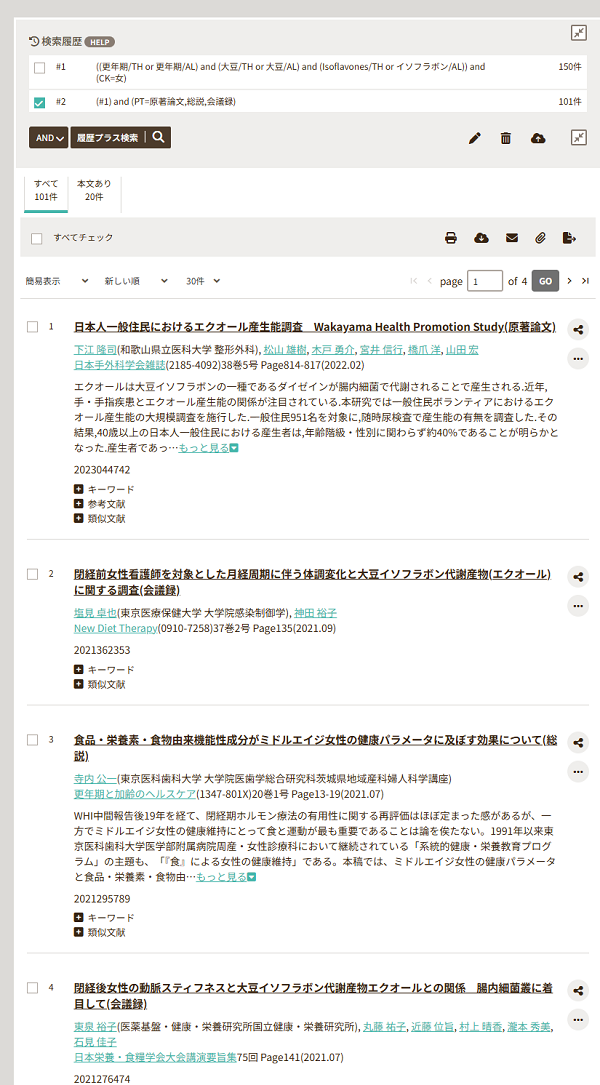Expand 類似文献 under result 1
The height and width of the screenshot is (1085, 600).
(x=100, y=518)
